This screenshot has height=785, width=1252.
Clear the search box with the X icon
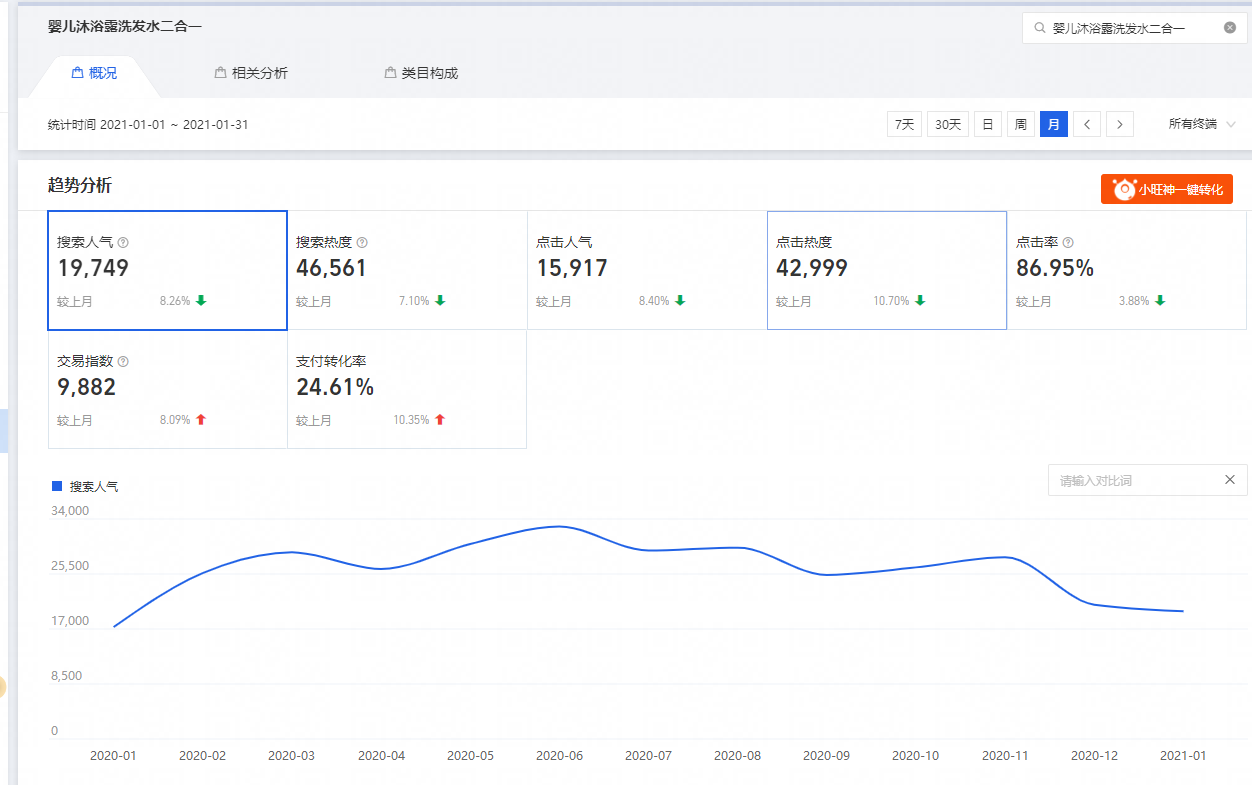[1230, 28]
